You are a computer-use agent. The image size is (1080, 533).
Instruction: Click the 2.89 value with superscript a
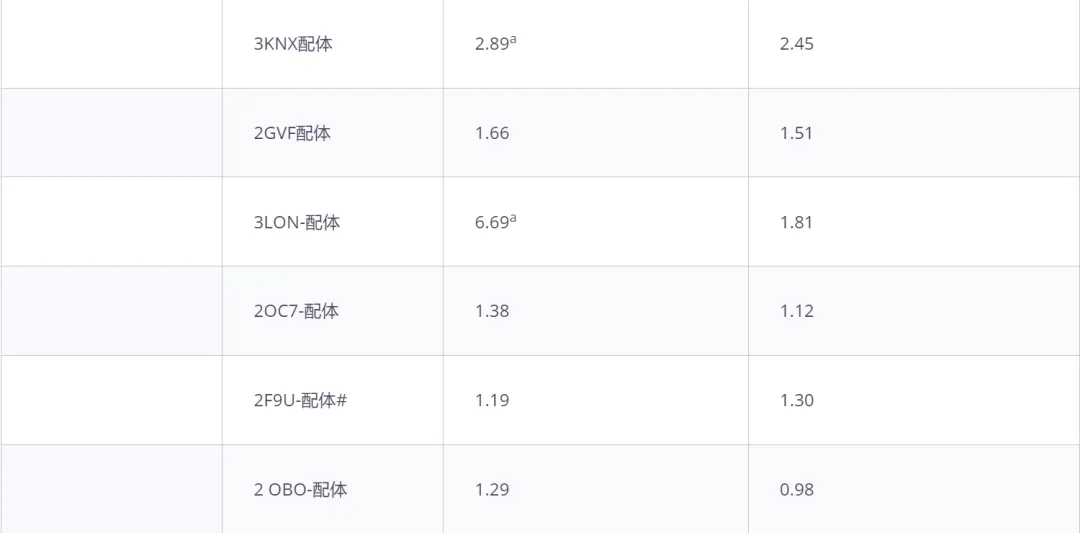click(496, 43)
